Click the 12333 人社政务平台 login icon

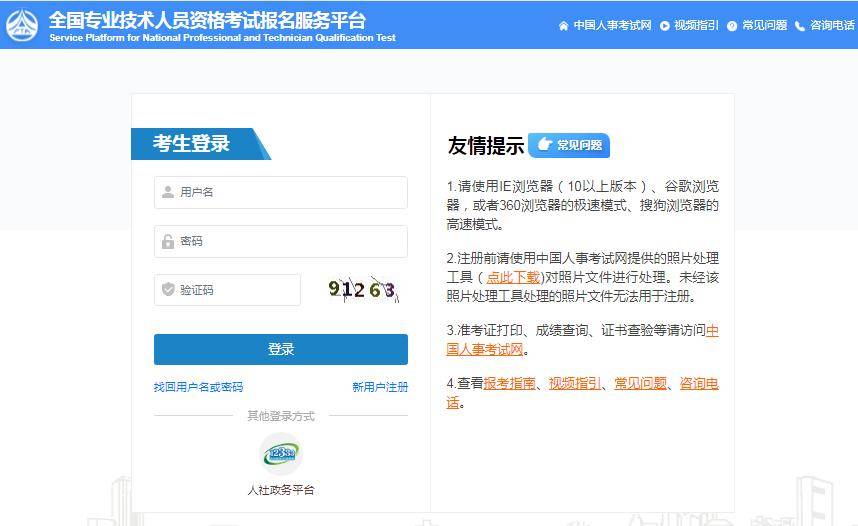point(280,454)
